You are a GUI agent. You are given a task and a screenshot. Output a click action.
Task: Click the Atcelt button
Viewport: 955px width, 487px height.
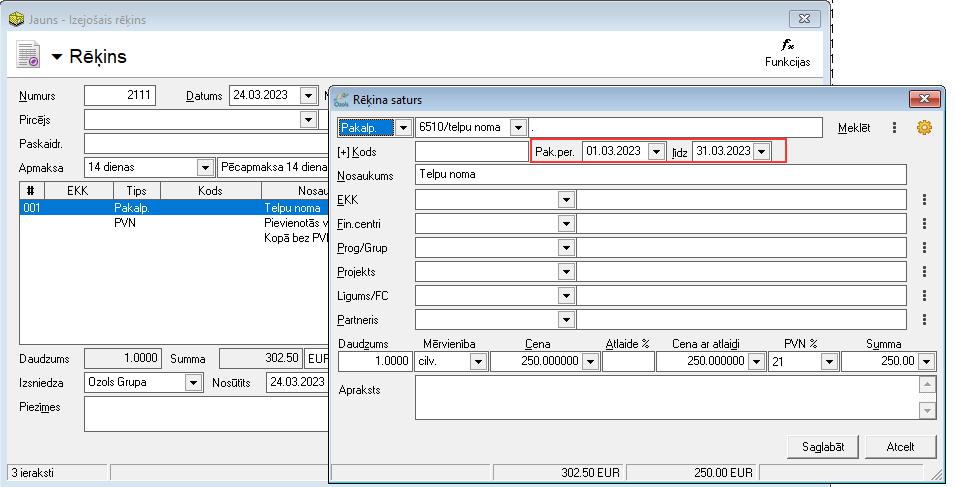point(900,447)
